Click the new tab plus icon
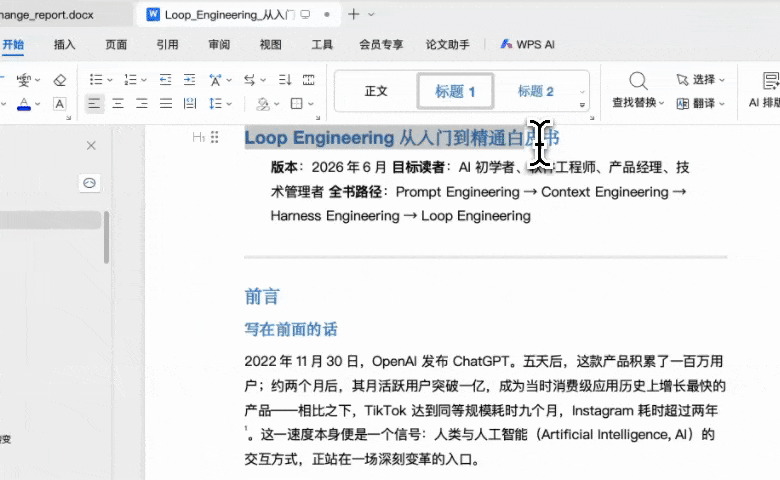 (353, 14)
